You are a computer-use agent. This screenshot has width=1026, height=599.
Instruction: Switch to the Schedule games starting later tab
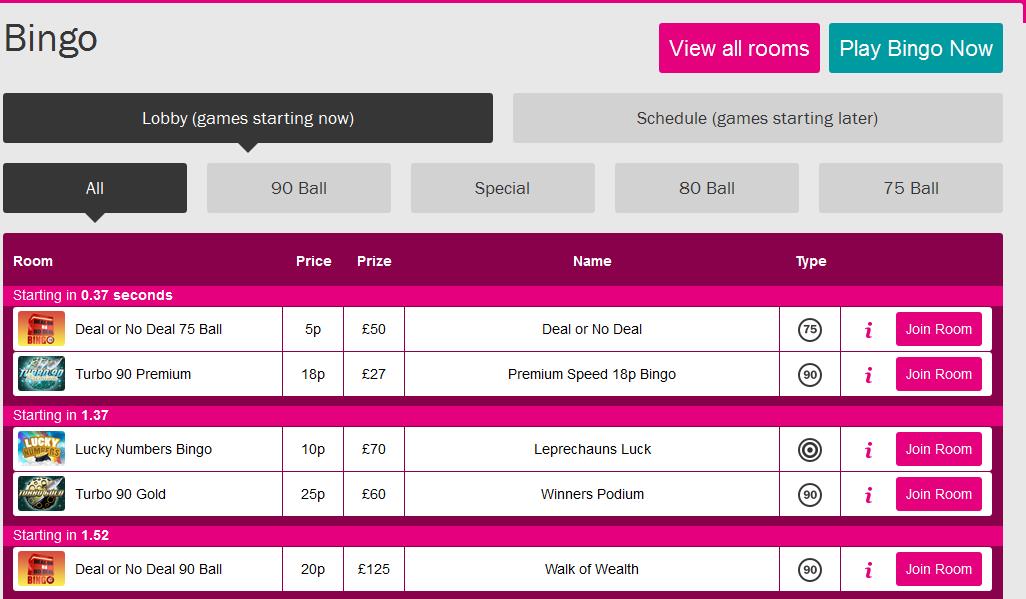click(758, 118)
